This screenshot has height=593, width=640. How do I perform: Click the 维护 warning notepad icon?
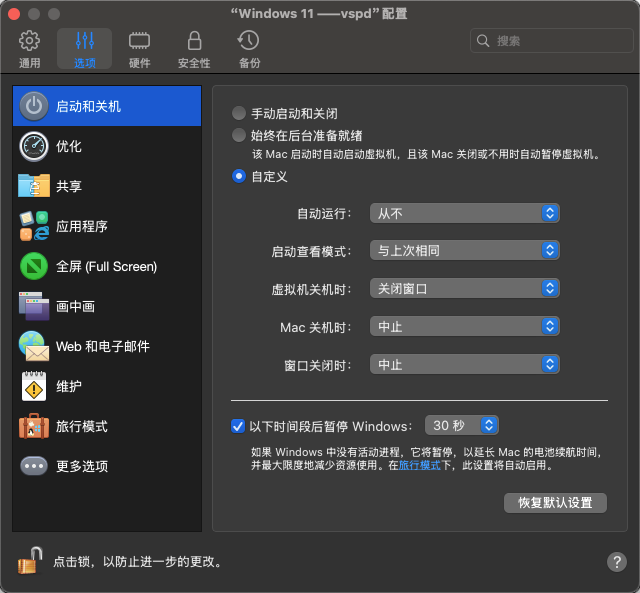pyautogui.click(x=34, y=386)
